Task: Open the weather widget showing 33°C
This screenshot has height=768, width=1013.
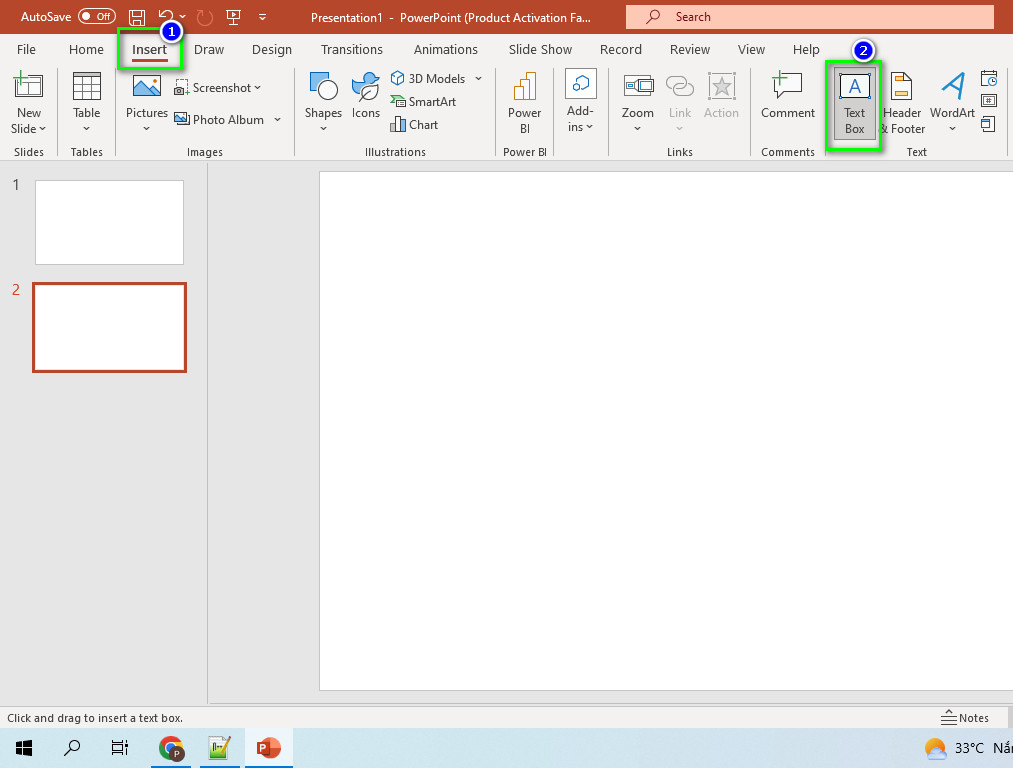Action: 968,748
